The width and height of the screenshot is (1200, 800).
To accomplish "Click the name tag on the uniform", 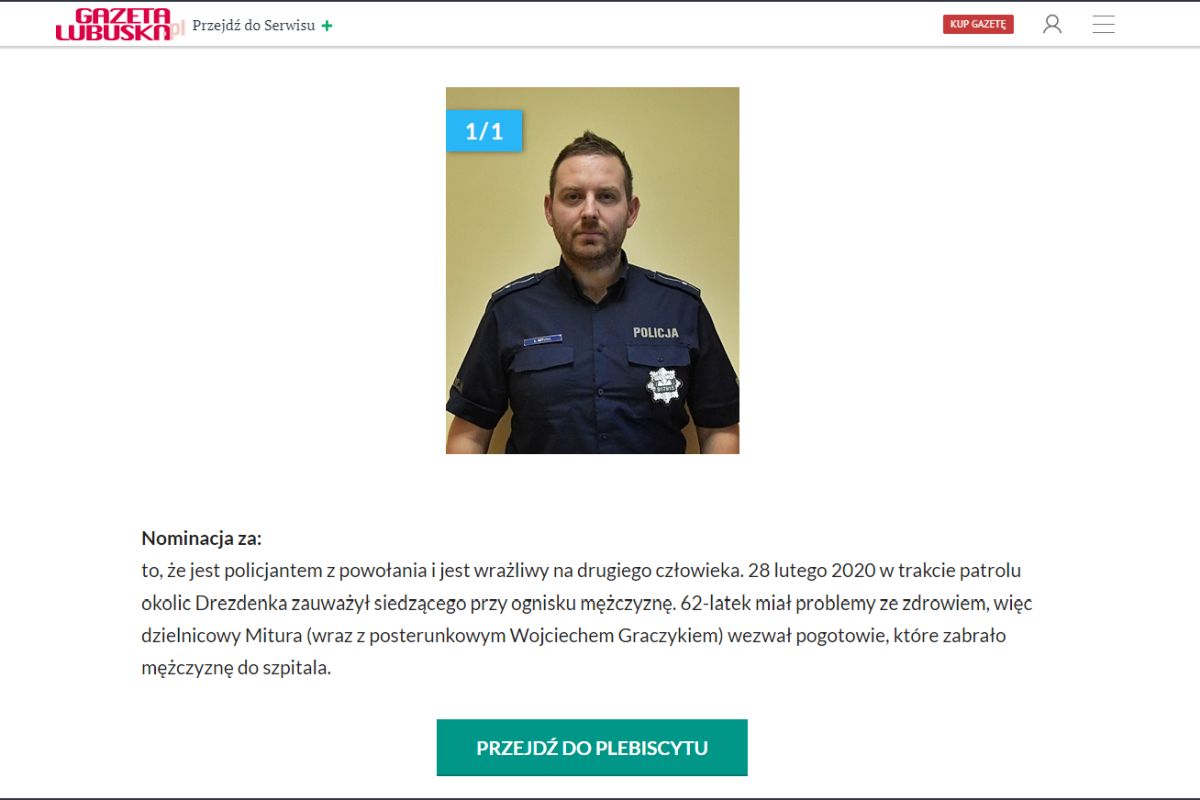I will tap(543, 340).
